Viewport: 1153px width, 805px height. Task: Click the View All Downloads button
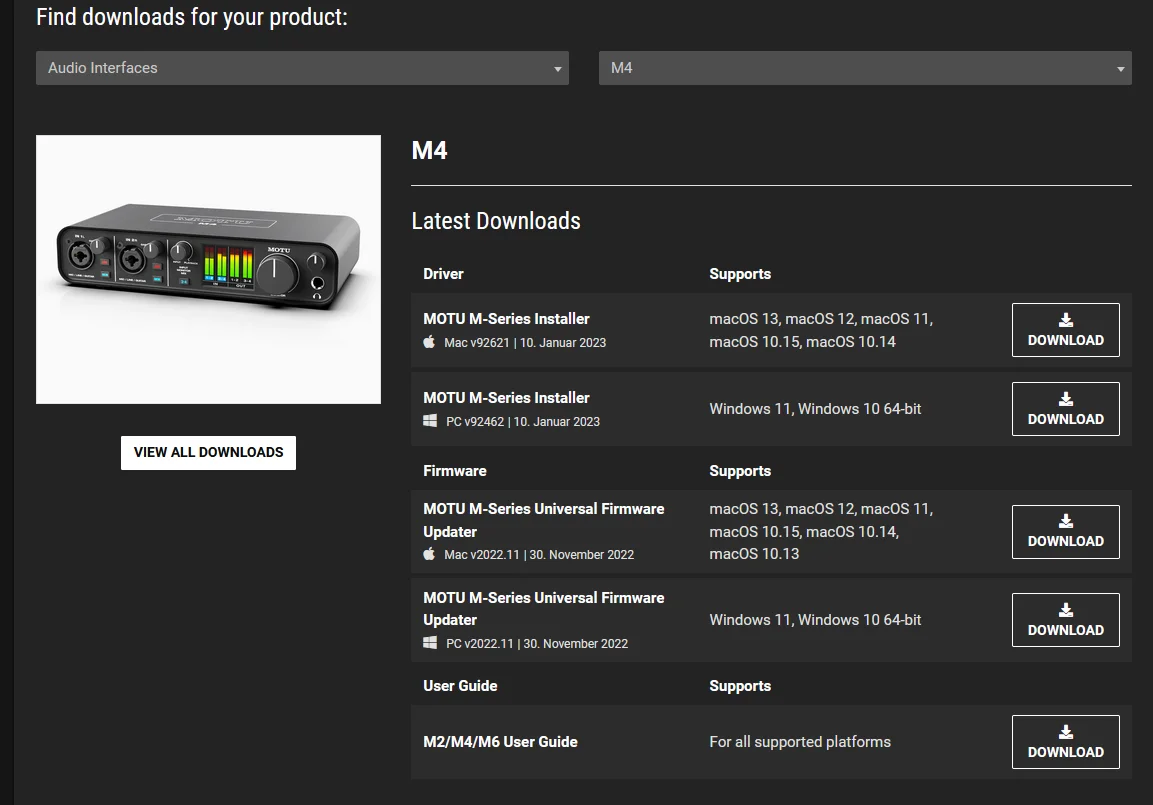click(208, 452)
